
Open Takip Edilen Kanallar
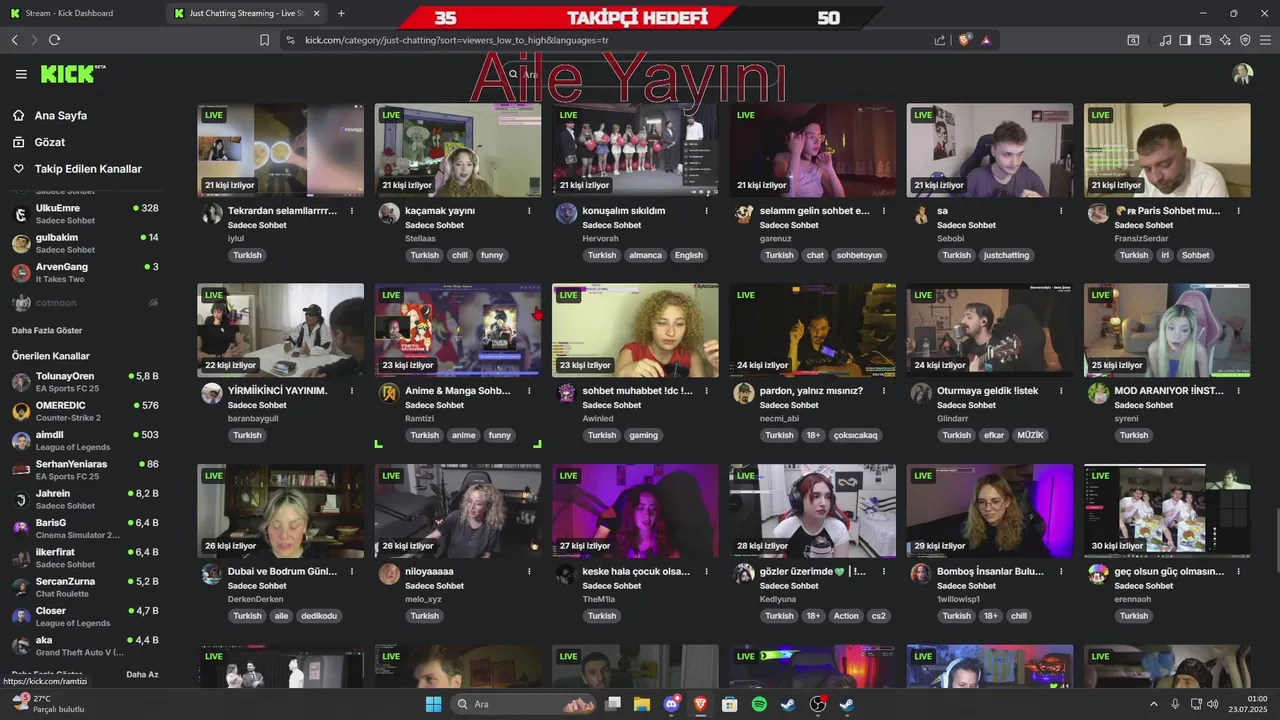pos(88,169)
